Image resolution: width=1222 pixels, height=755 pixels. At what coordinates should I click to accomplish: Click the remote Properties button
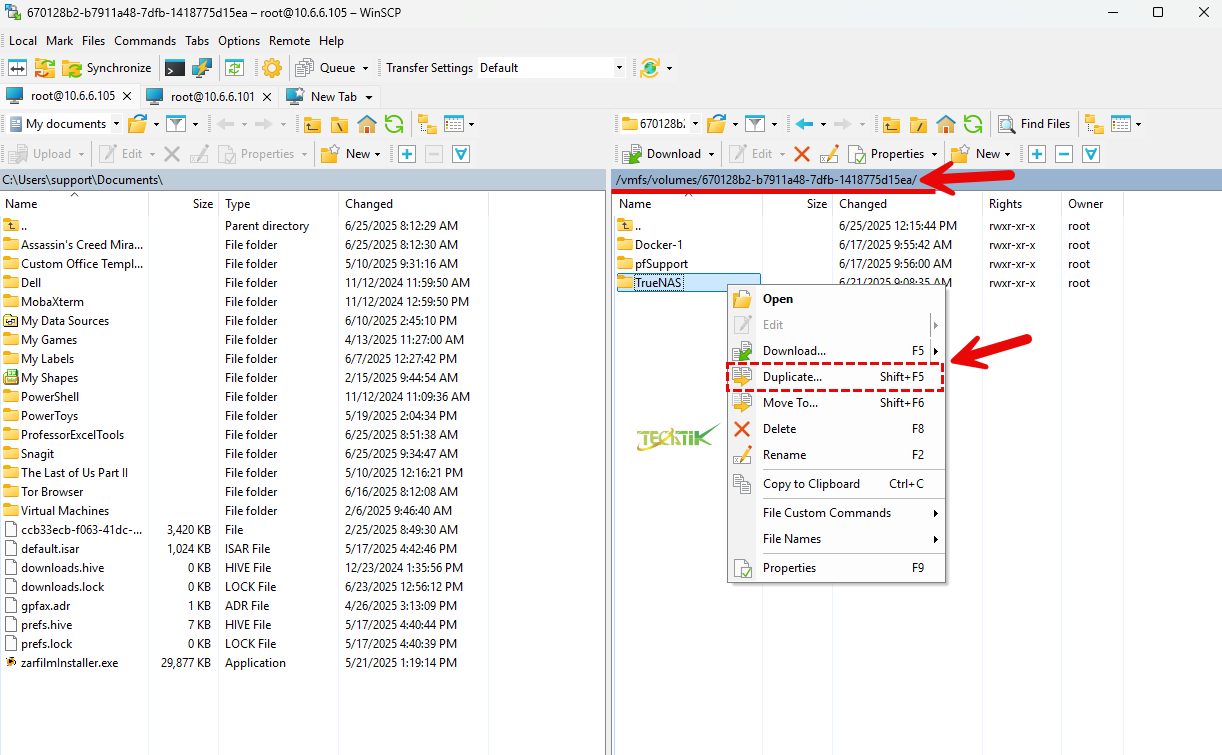pyautogui.click(x=886, y=154)
